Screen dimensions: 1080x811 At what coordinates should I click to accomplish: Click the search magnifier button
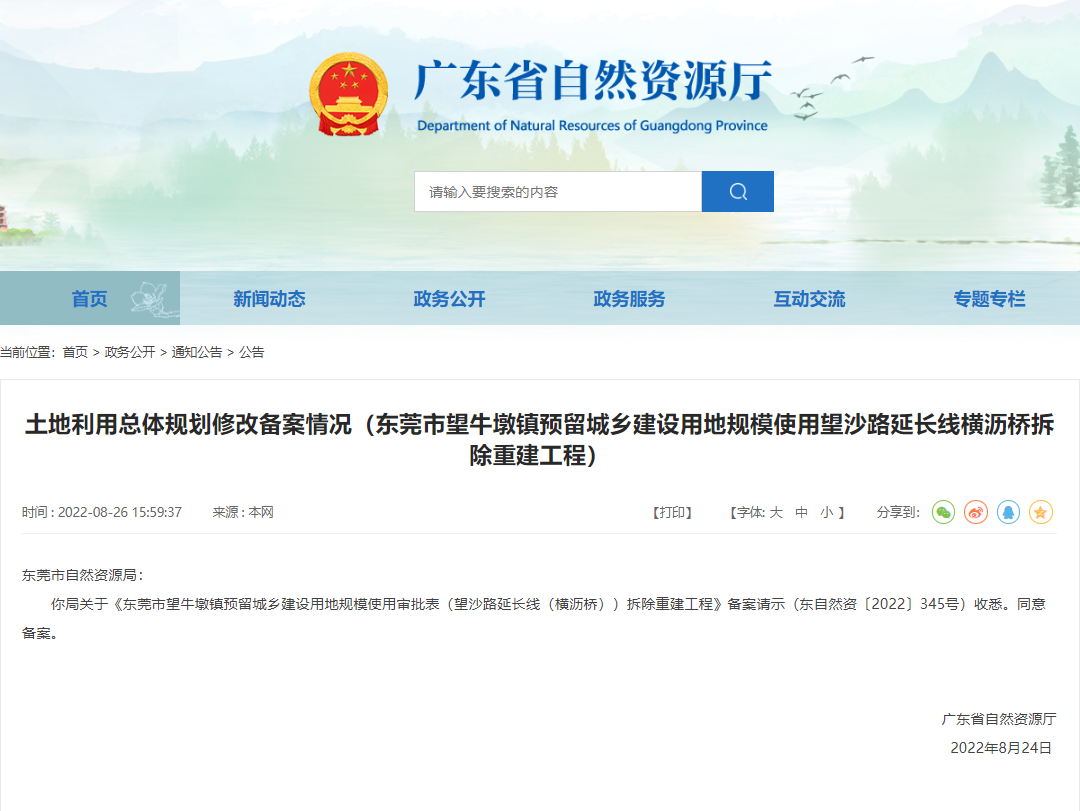pyautogui.click(x=737, y=192)
